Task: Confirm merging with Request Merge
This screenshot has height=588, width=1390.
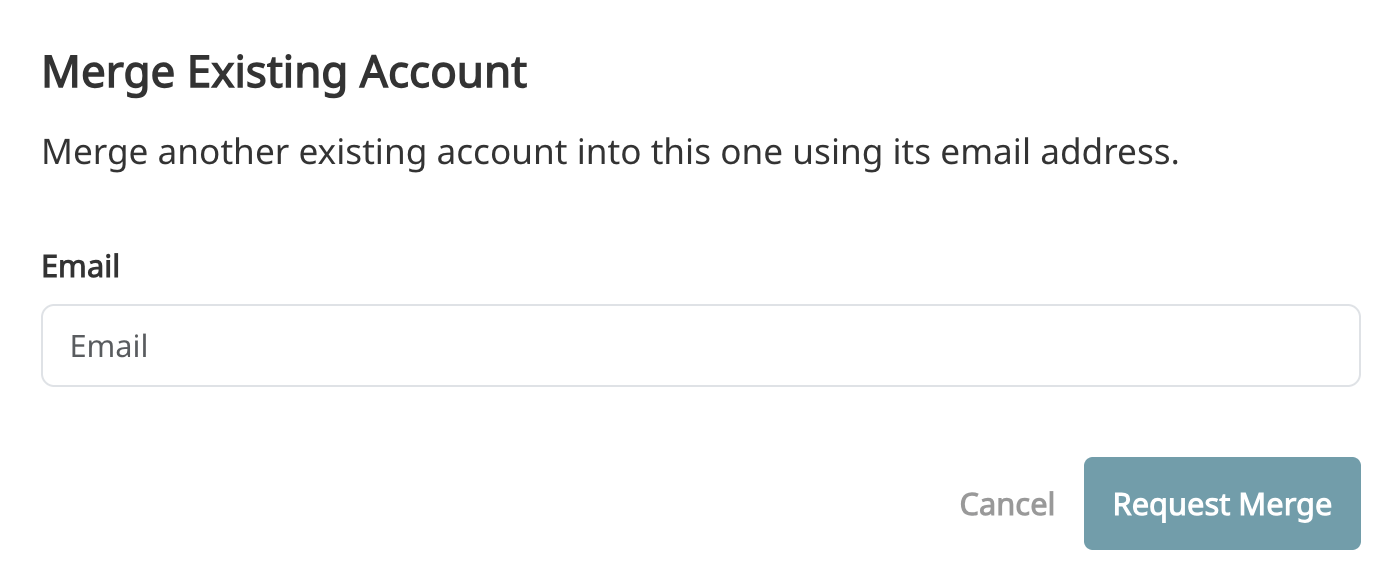Action: 1221,504
